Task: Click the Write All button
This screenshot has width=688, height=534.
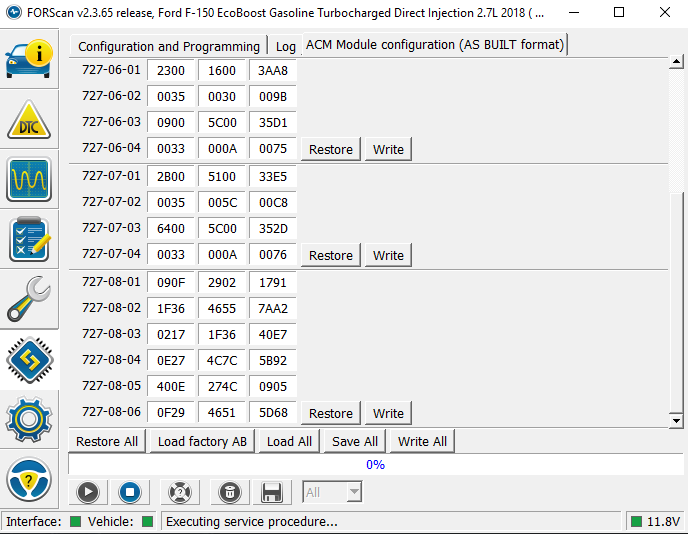Action: tap(422, 441)
